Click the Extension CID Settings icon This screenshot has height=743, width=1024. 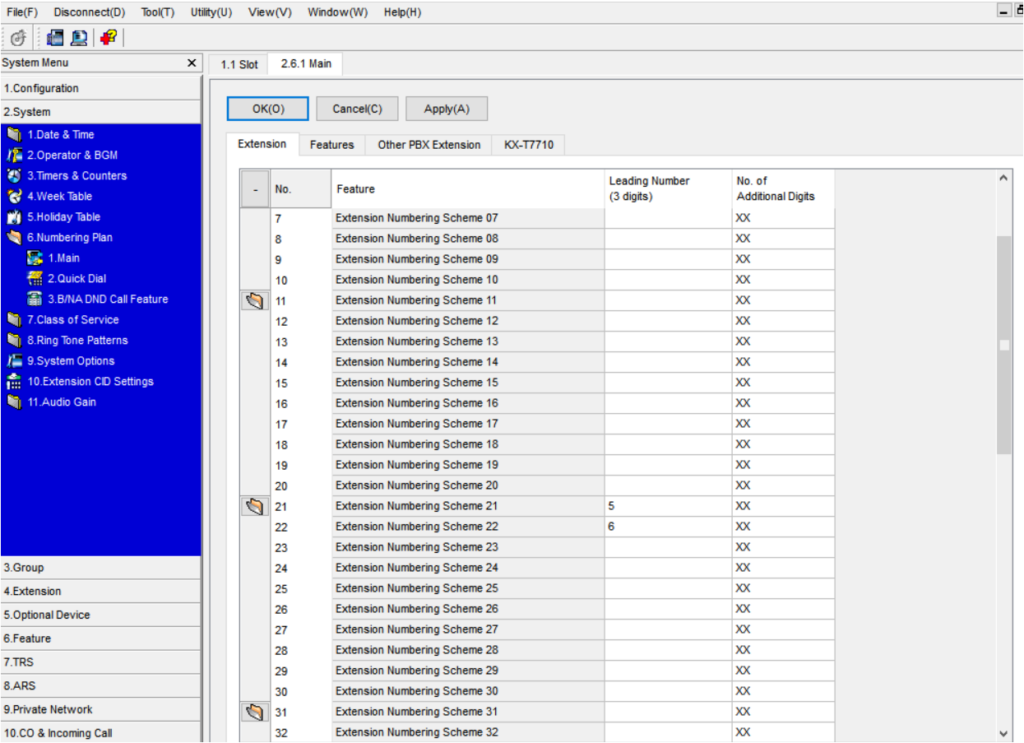point(14,382)
